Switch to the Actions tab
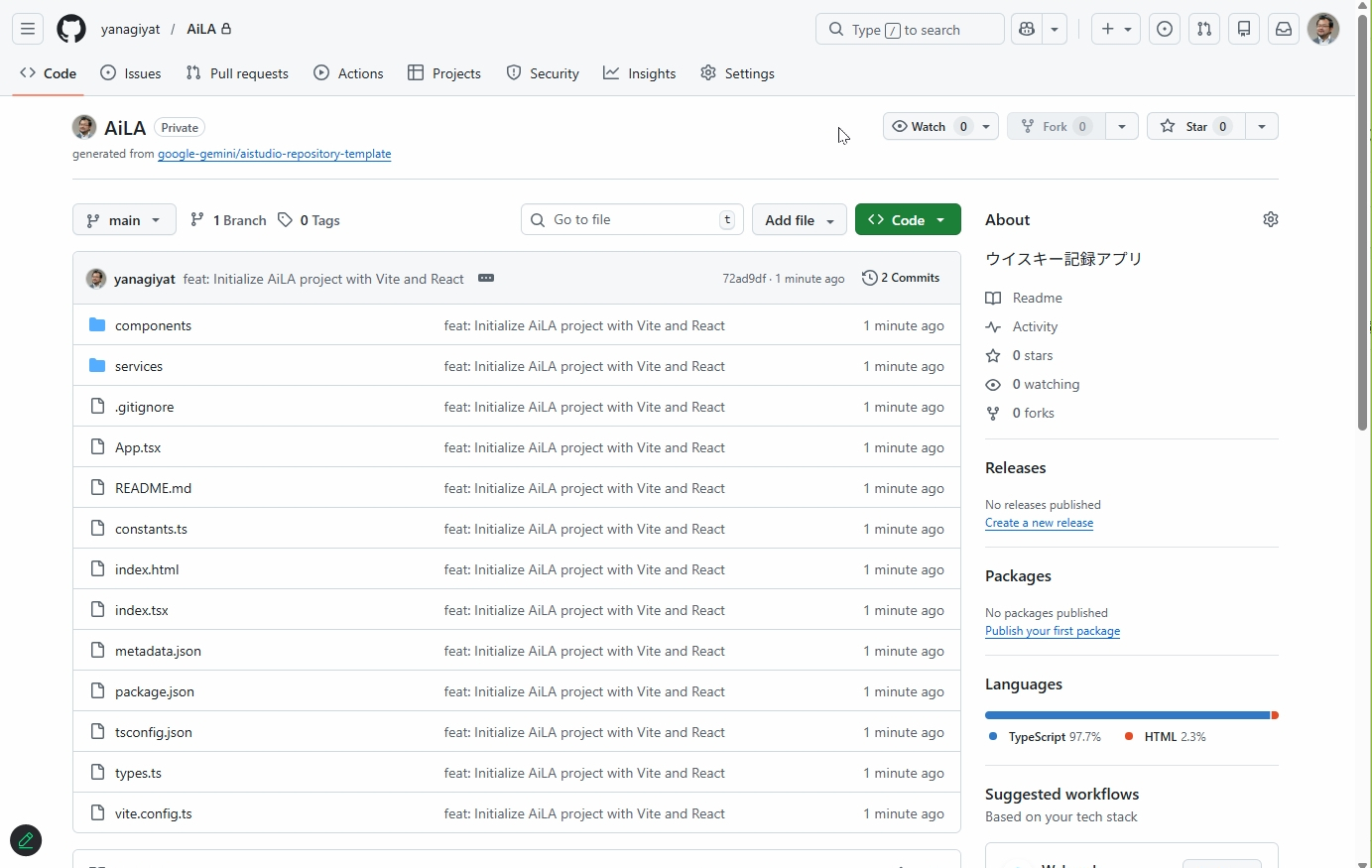Viewport: 1372px width, 868px height. [348, 72]
